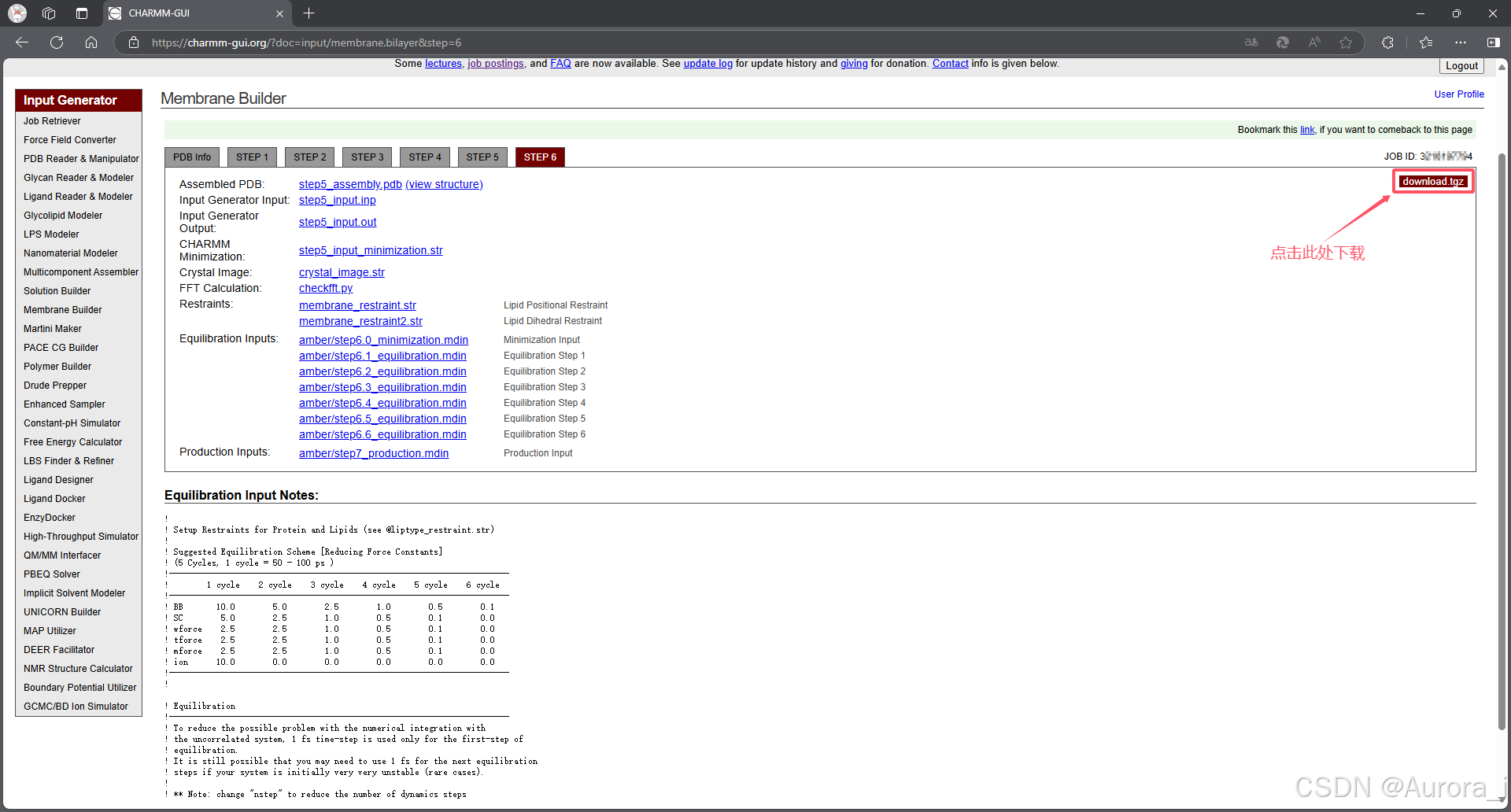The image size is (1511, 812).
Task: Go back to the previous page
Action: click(22, 42)
